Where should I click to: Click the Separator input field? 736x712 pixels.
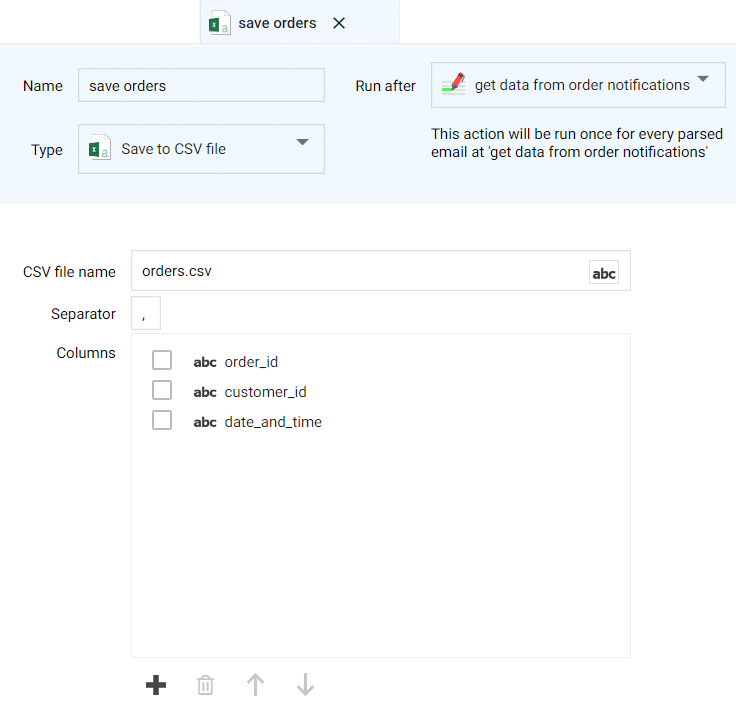coord(146,313)
